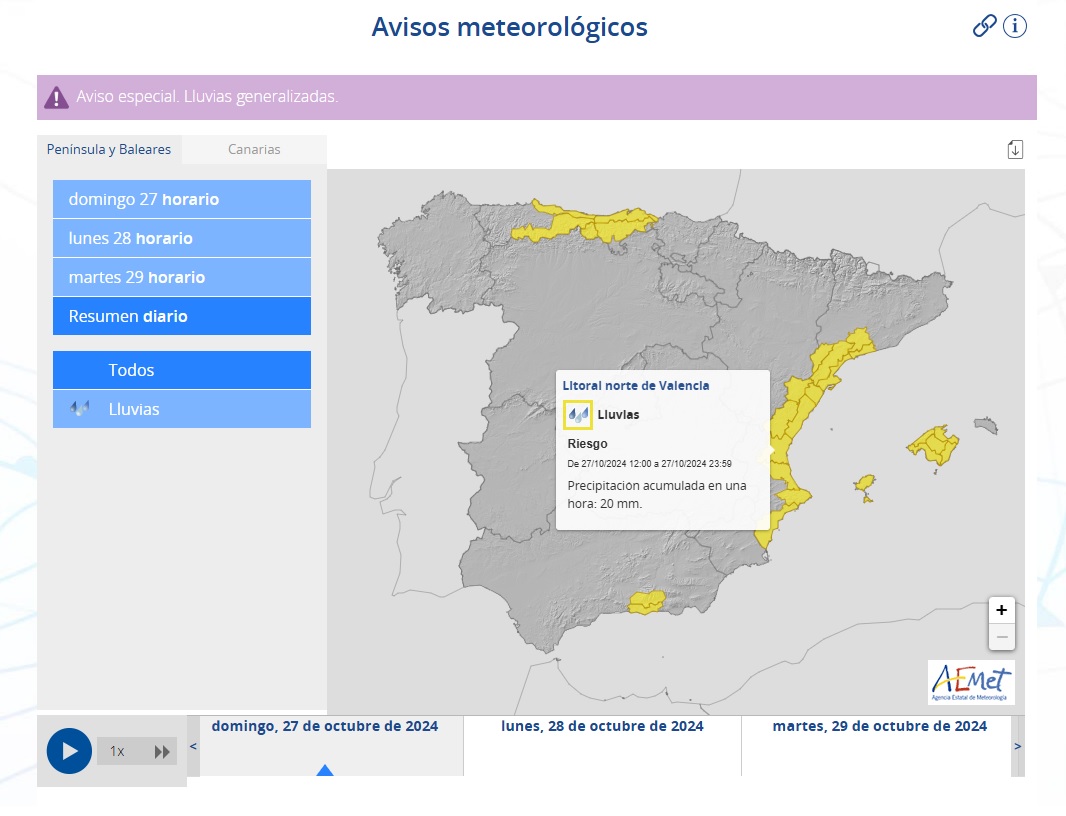Select the Península y Baleares tab
This screenshot has height=816, width=1066.
click(x=109, y=149)
